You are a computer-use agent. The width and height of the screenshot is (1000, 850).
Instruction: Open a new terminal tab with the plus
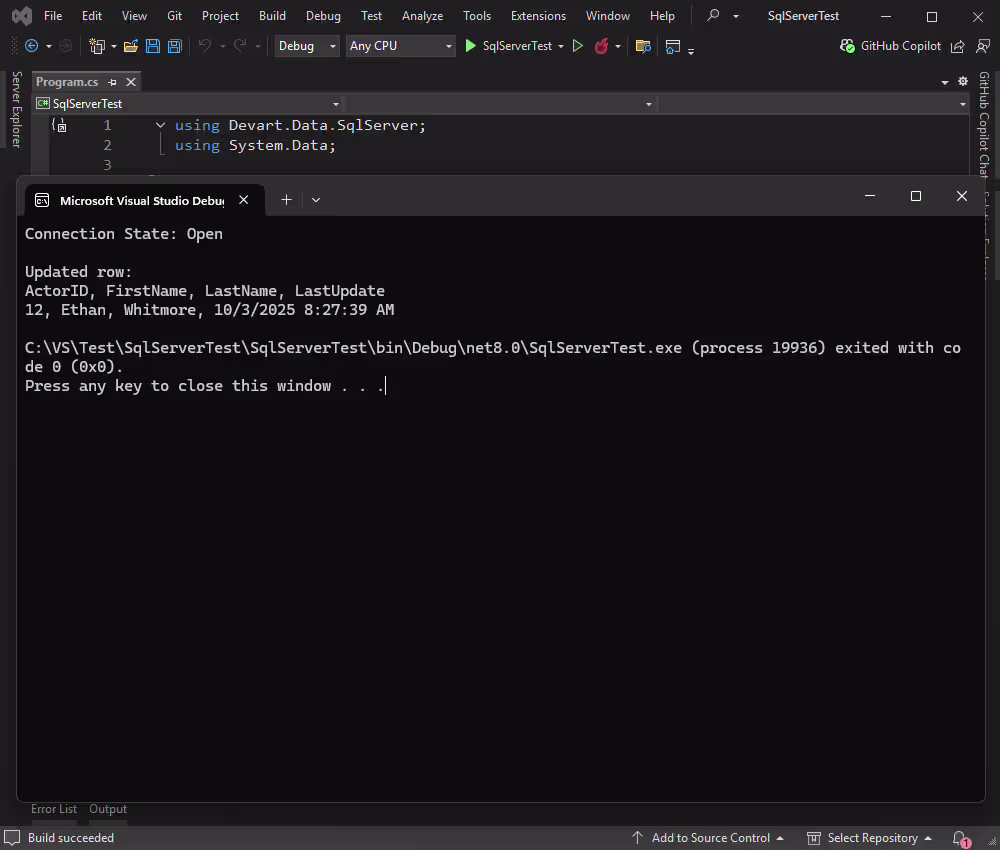[x=286, y=199]
